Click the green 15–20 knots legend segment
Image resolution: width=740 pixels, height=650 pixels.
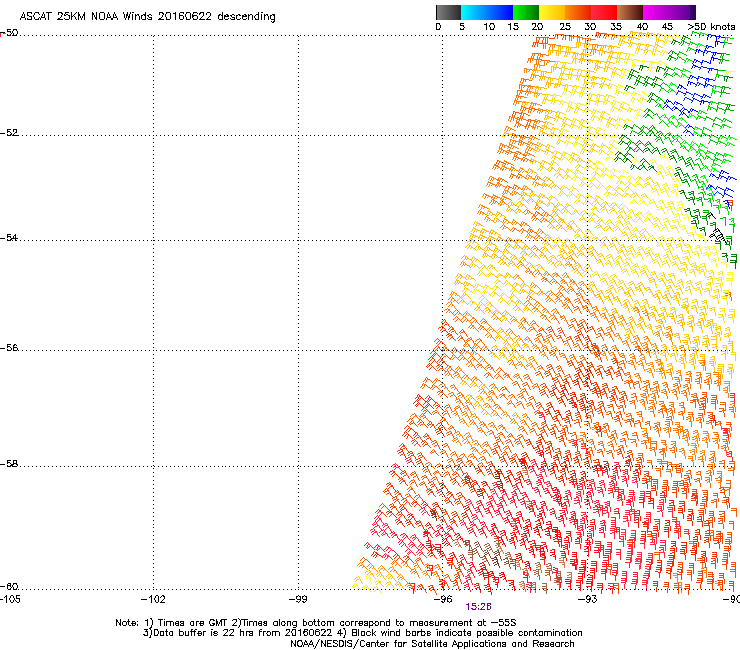[526, 12]
